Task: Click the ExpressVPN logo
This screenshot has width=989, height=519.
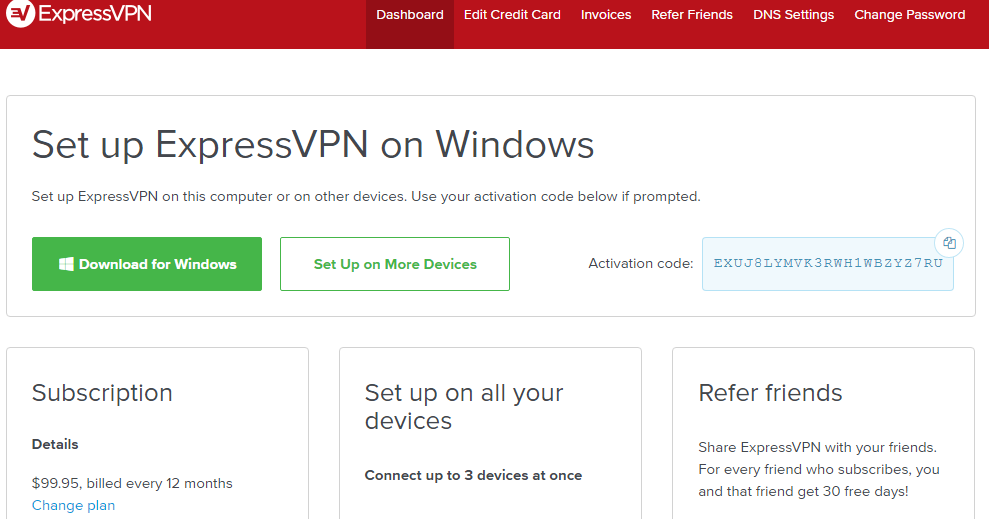Action: click(79, 13)
